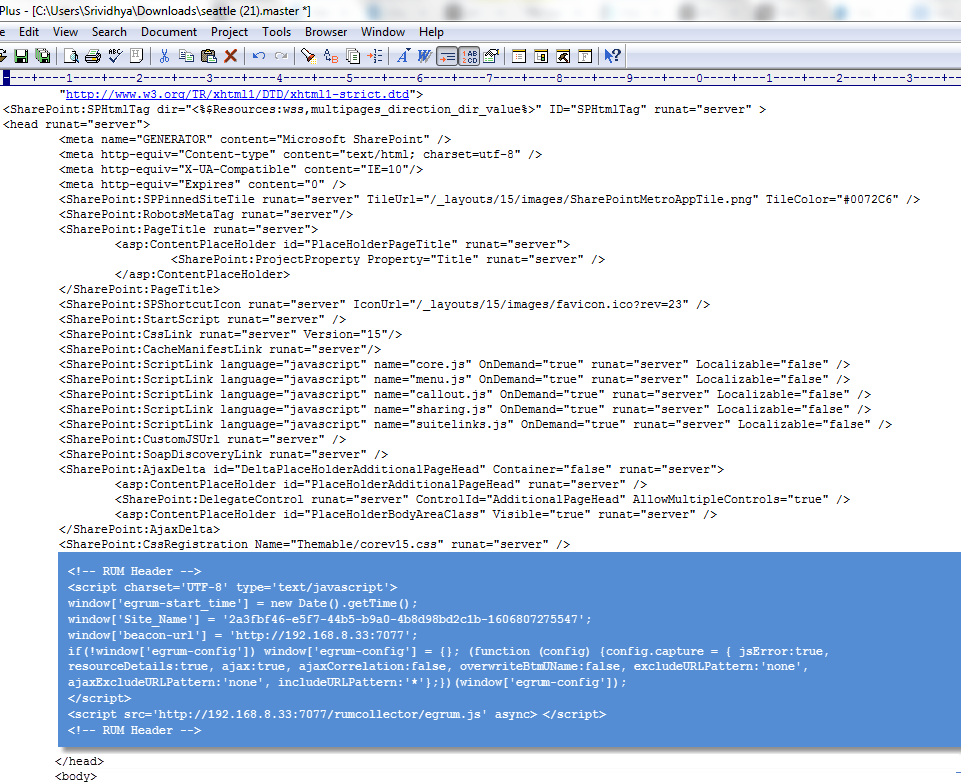Open the Document menu

(x=169, y=32)
